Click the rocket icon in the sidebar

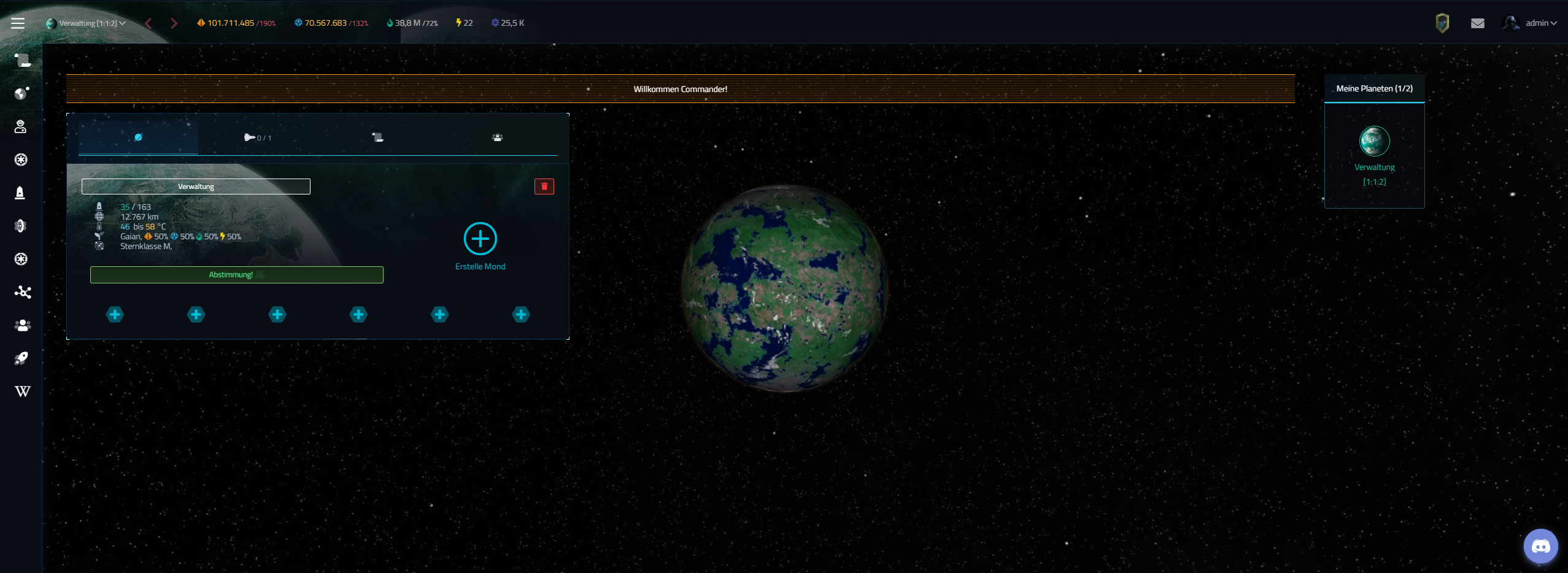(21, 358)
